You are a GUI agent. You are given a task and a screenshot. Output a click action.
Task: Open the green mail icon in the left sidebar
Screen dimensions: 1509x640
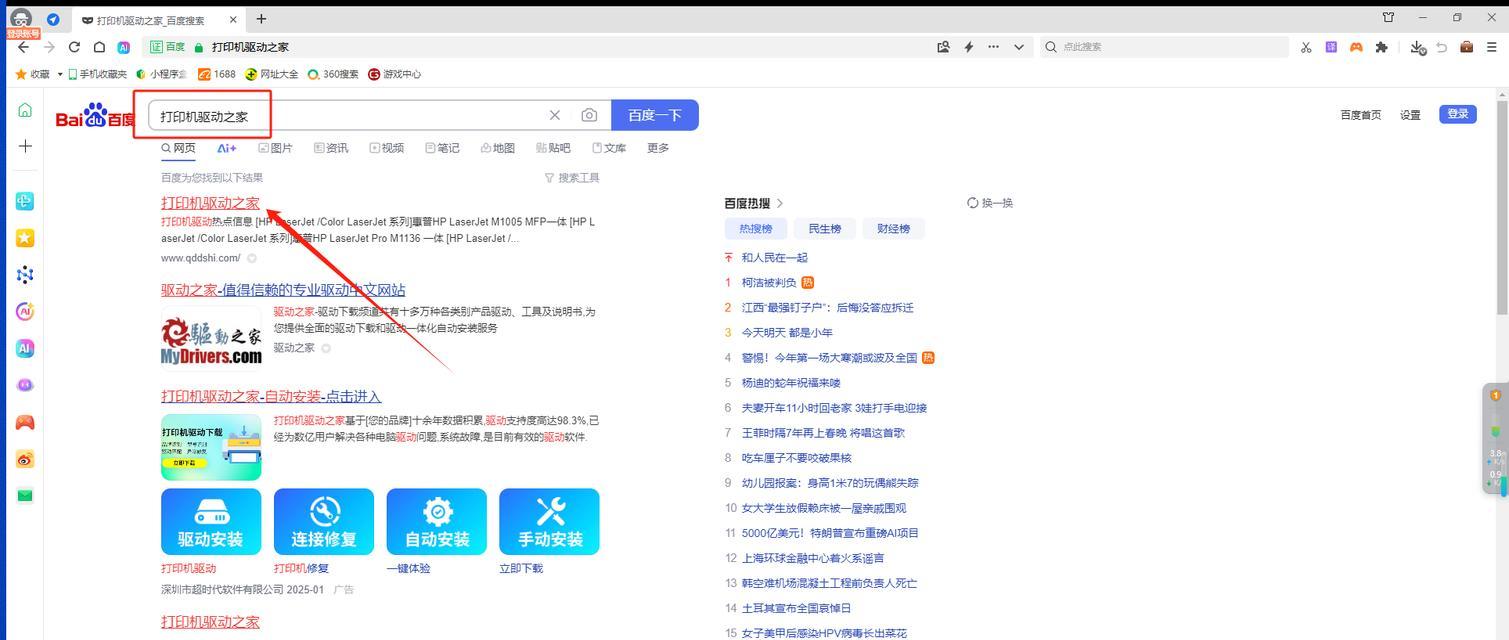click(x=25, y=495)
